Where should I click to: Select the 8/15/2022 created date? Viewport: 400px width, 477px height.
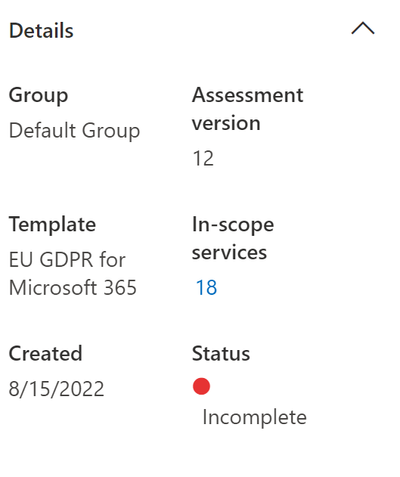click(x=56, y=389)
